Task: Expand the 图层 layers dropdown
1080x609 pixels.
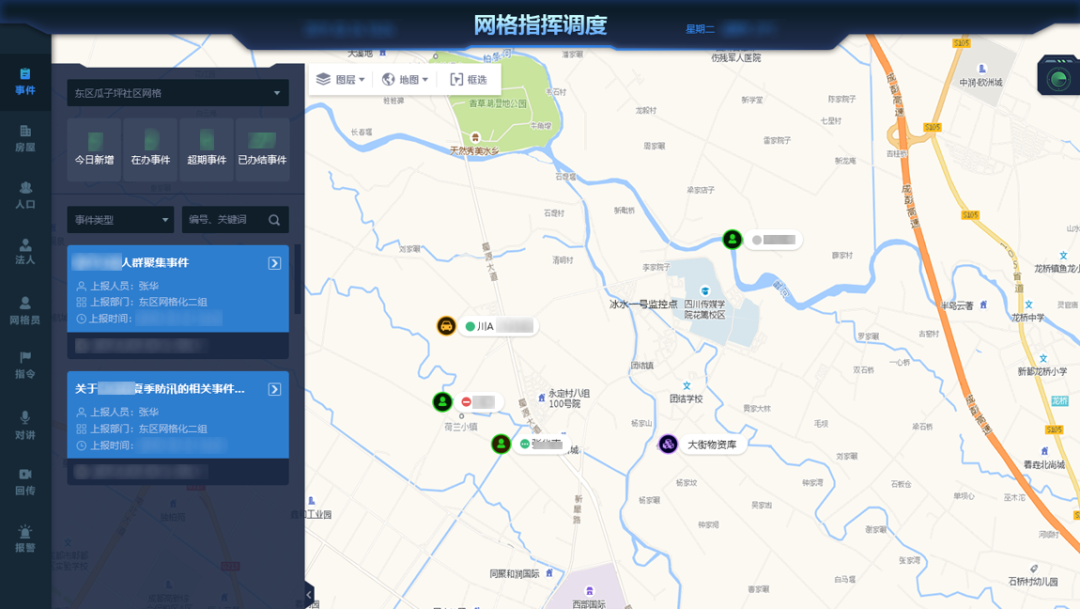Action: point(340,80)
